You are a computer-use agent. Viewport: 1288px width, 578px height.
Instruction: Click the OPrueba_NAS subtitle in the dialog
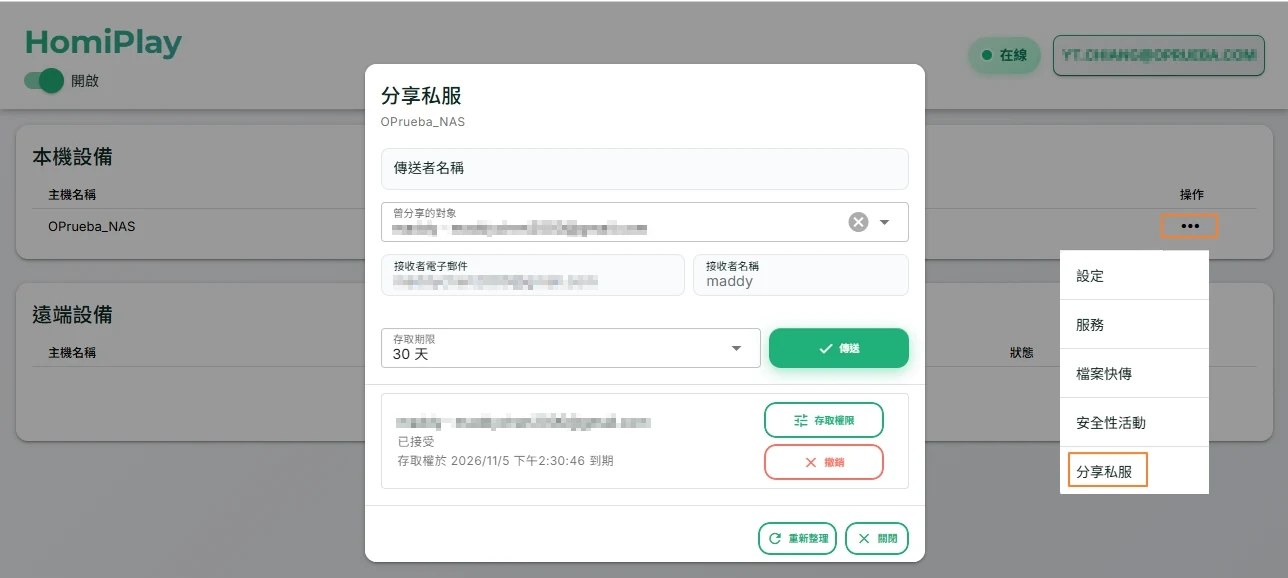point(423,122)
